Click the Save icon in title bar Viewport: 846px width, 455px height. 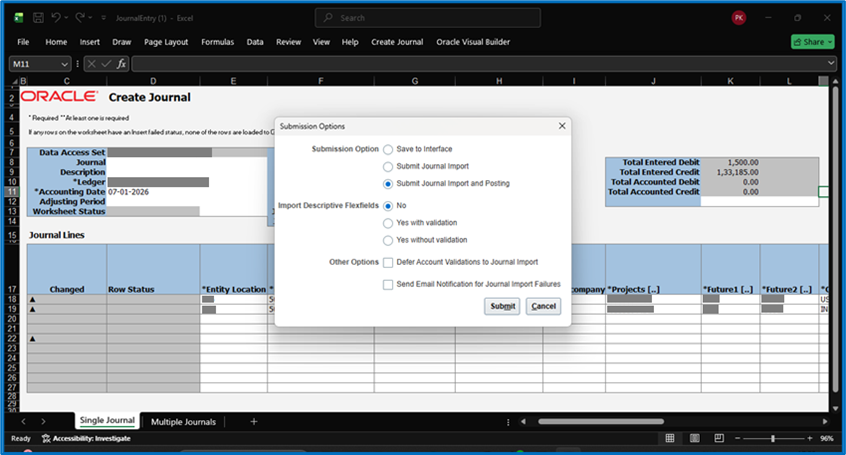38,18
